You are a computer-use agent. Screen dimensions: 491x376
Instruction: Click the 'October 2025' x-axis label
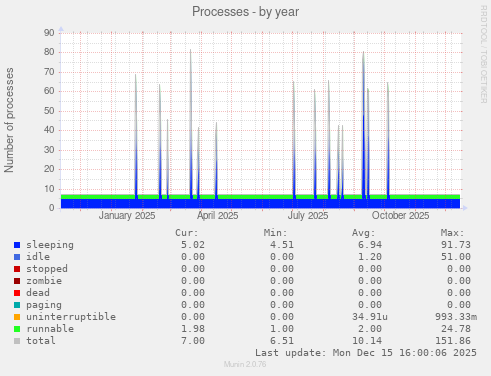tap(400, 216)
